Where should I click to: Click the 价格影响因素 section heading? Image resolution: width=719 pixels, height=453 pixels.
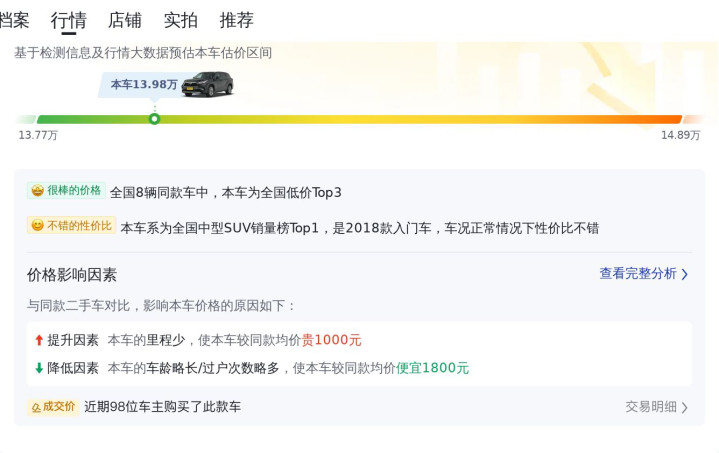tap(72, 275)
